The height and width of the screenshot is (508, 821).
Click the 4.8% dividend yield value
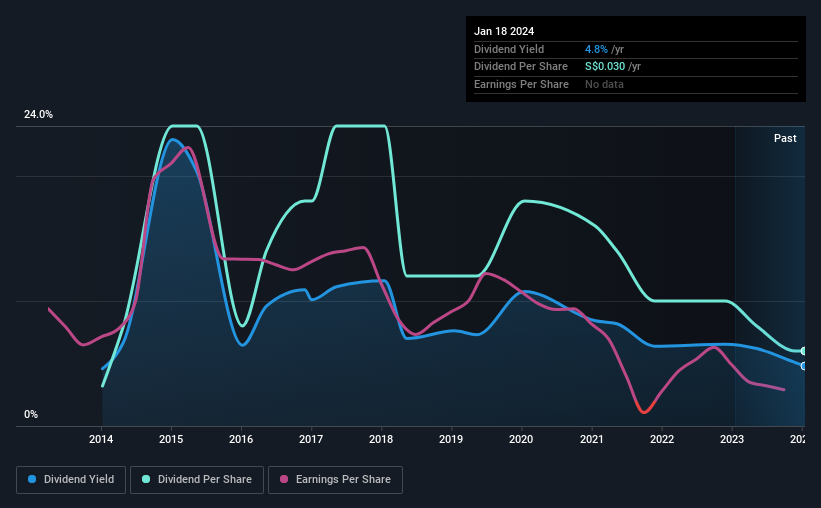tap(596, 49)
